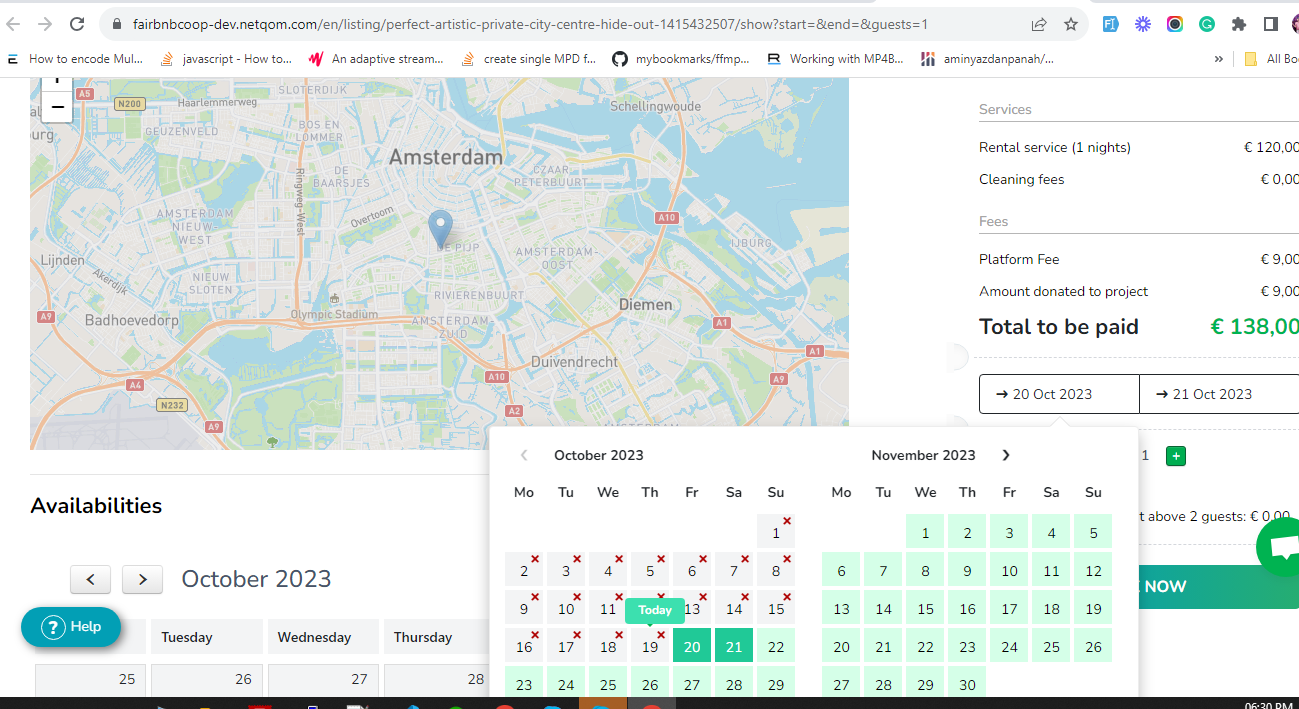
Task: Open 'javascript - How to...' bookmark
Action: pyautogui.click(x=227, y=59)
